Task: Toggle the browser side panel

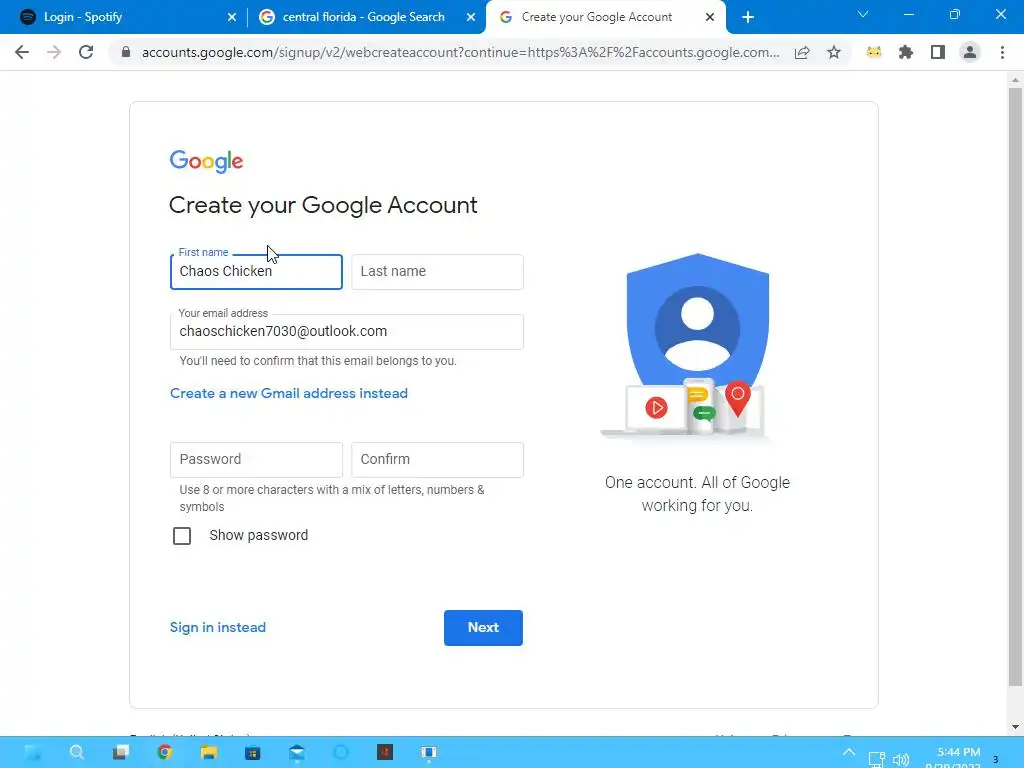Action: [938, 52]
